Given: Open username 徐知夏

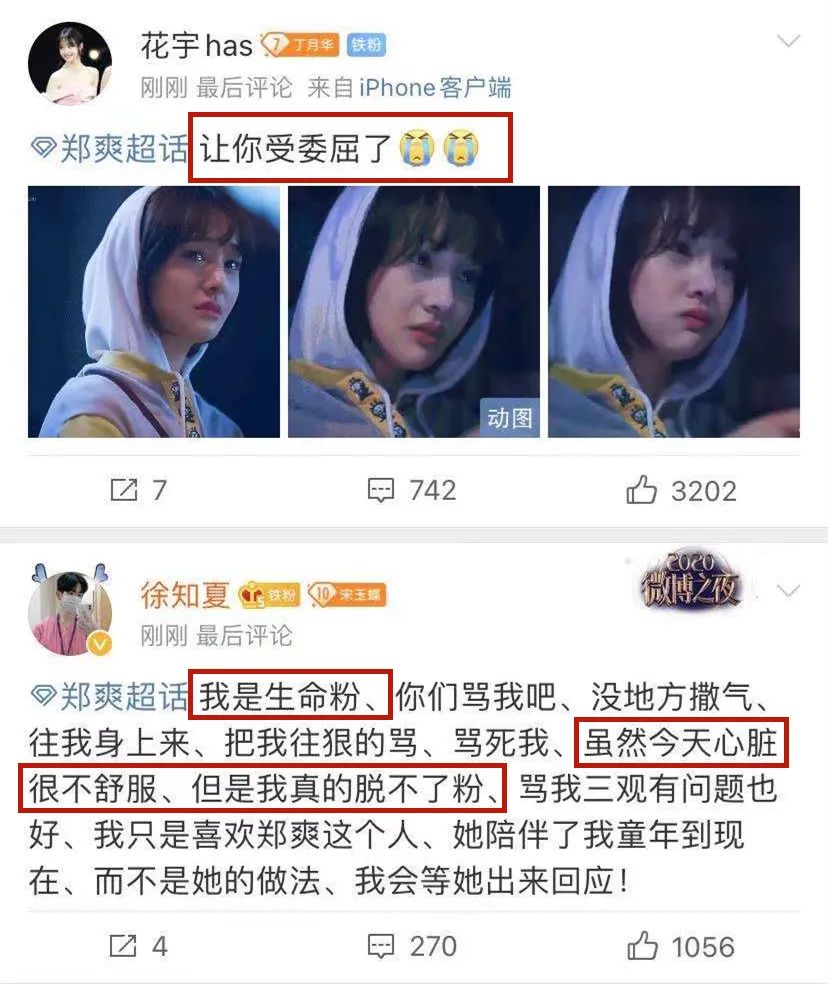Looking at the screenshot, I should coord(185,594).
